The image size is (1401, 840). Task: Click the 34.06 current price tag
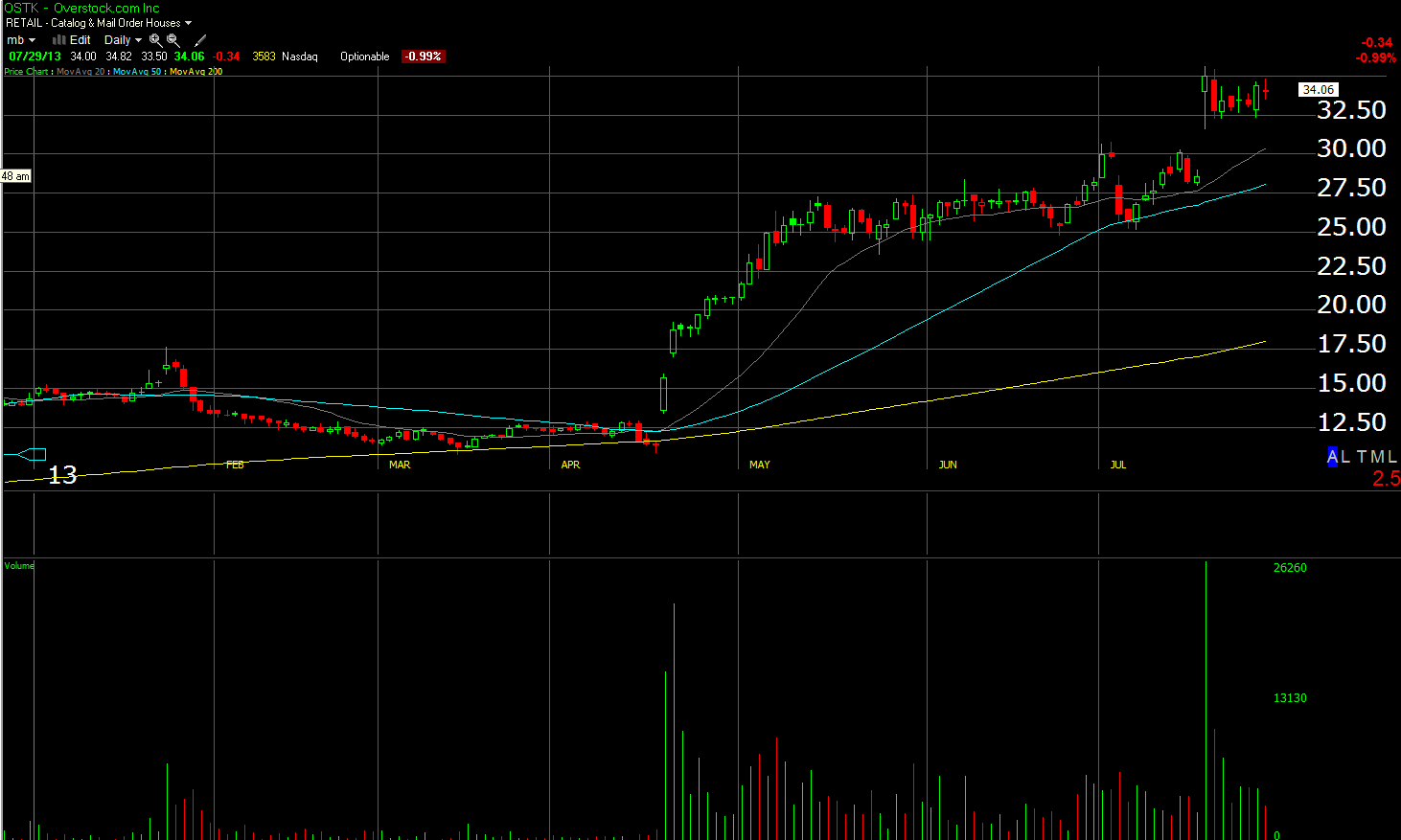point(1318,90)
